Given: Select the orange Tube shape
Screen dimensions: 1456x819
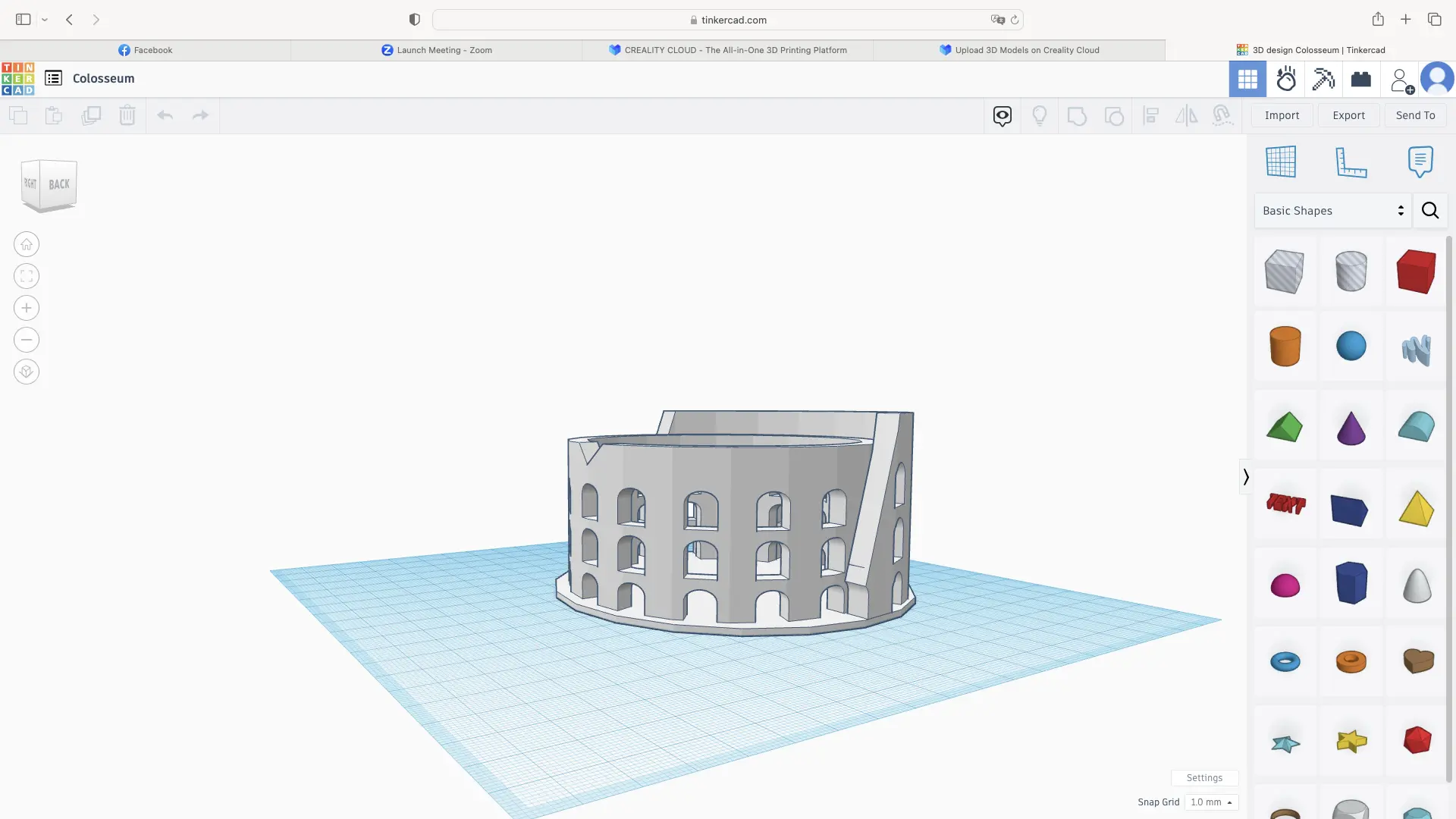Looking at the screenshot, I should pyautogui.click(x=1351, y=661).
